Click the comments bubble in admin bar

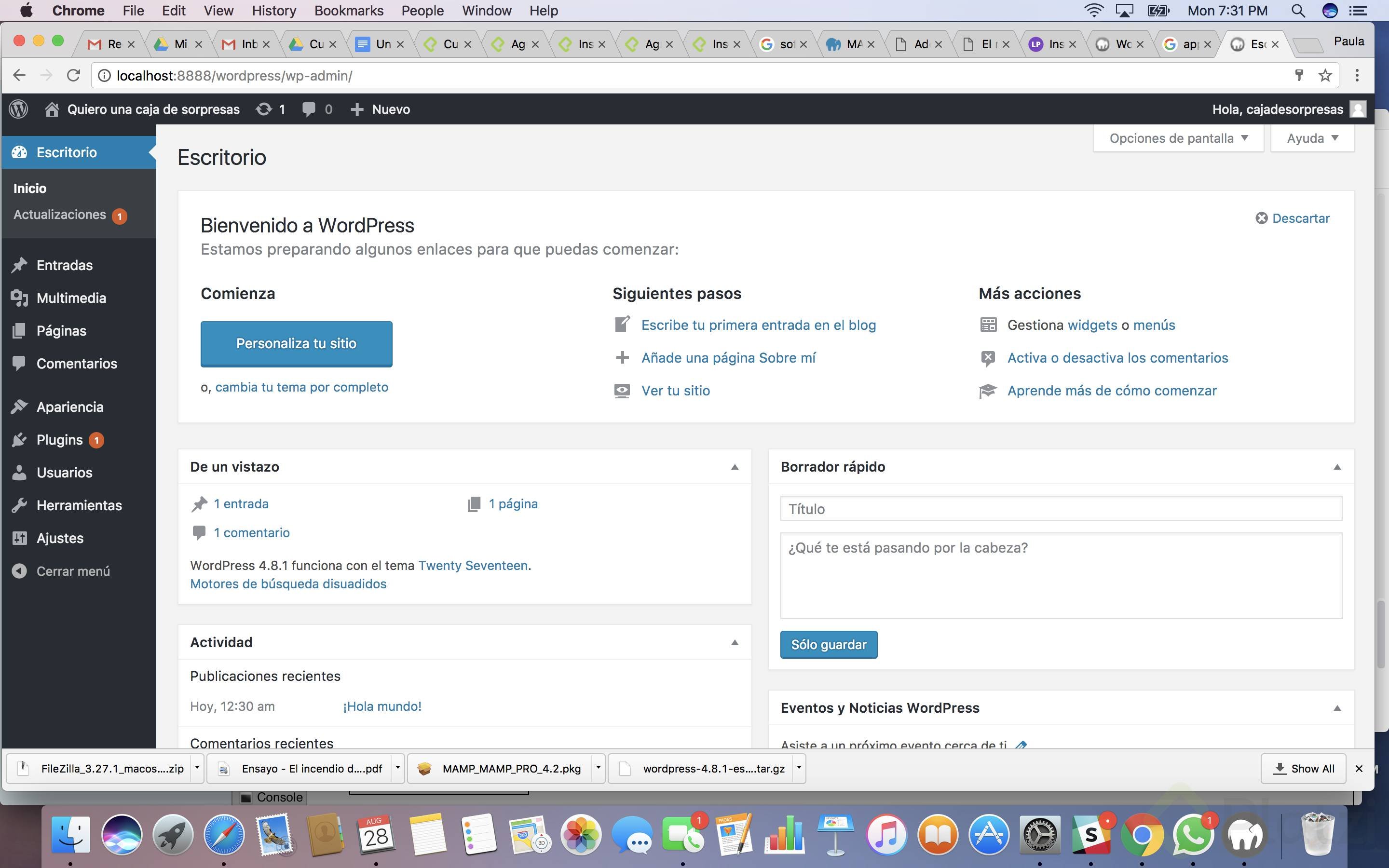point(309,109)
